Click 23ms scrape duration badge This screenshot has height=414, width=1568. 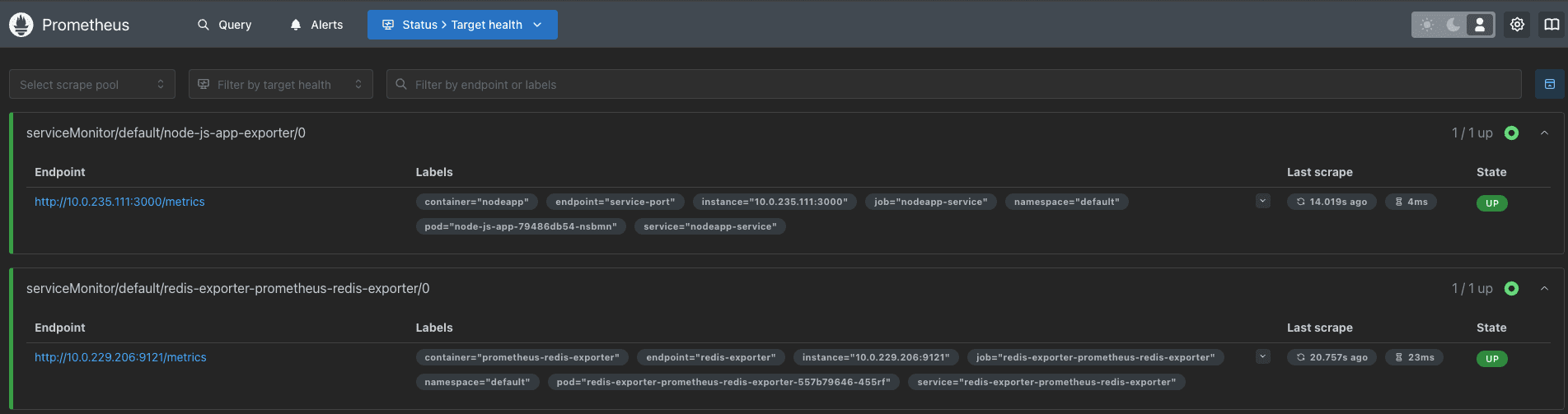pyautogui.click(x=1414, y=357)
